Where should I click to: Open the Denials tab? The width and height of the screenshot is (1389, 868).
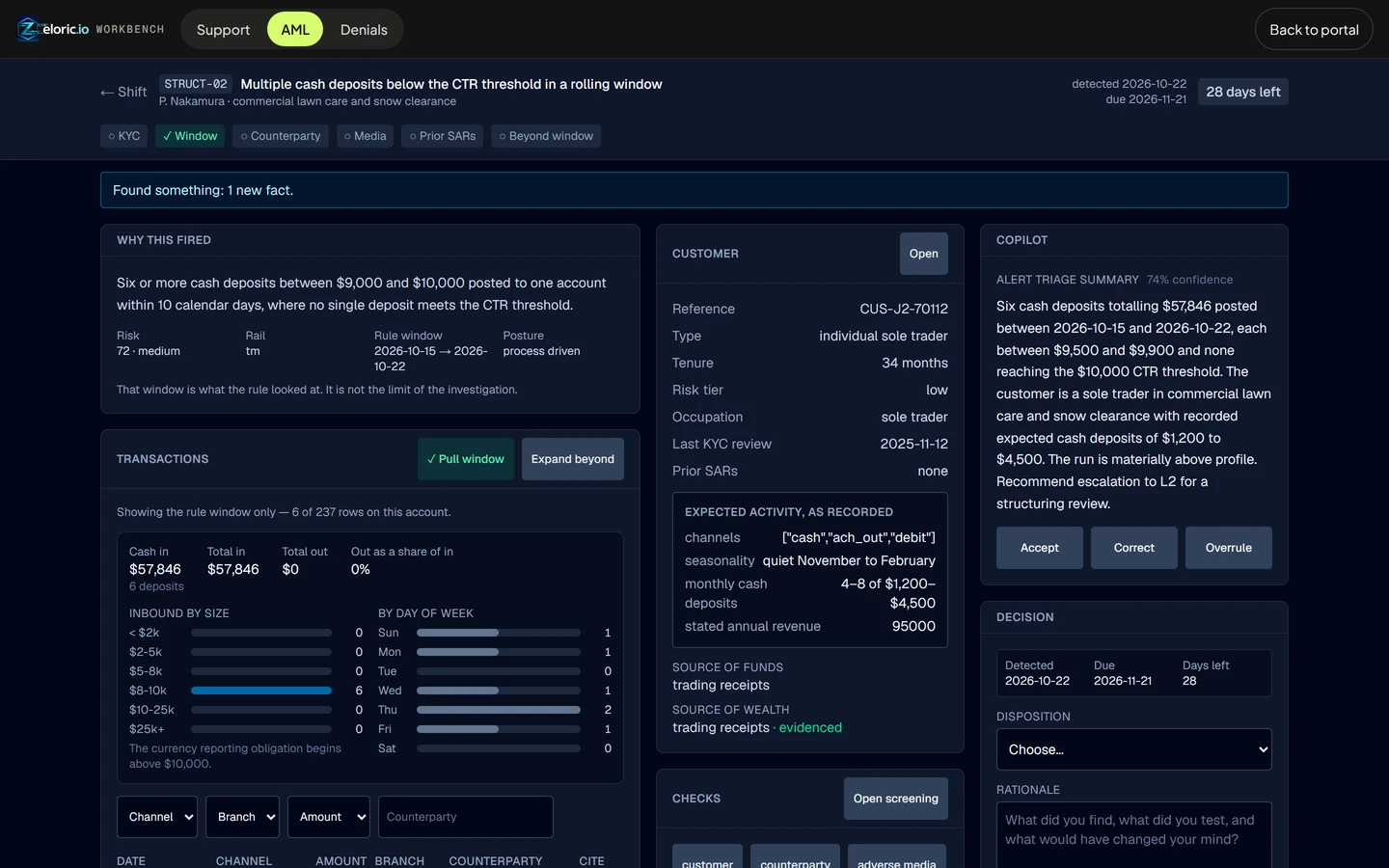point(364,30)
